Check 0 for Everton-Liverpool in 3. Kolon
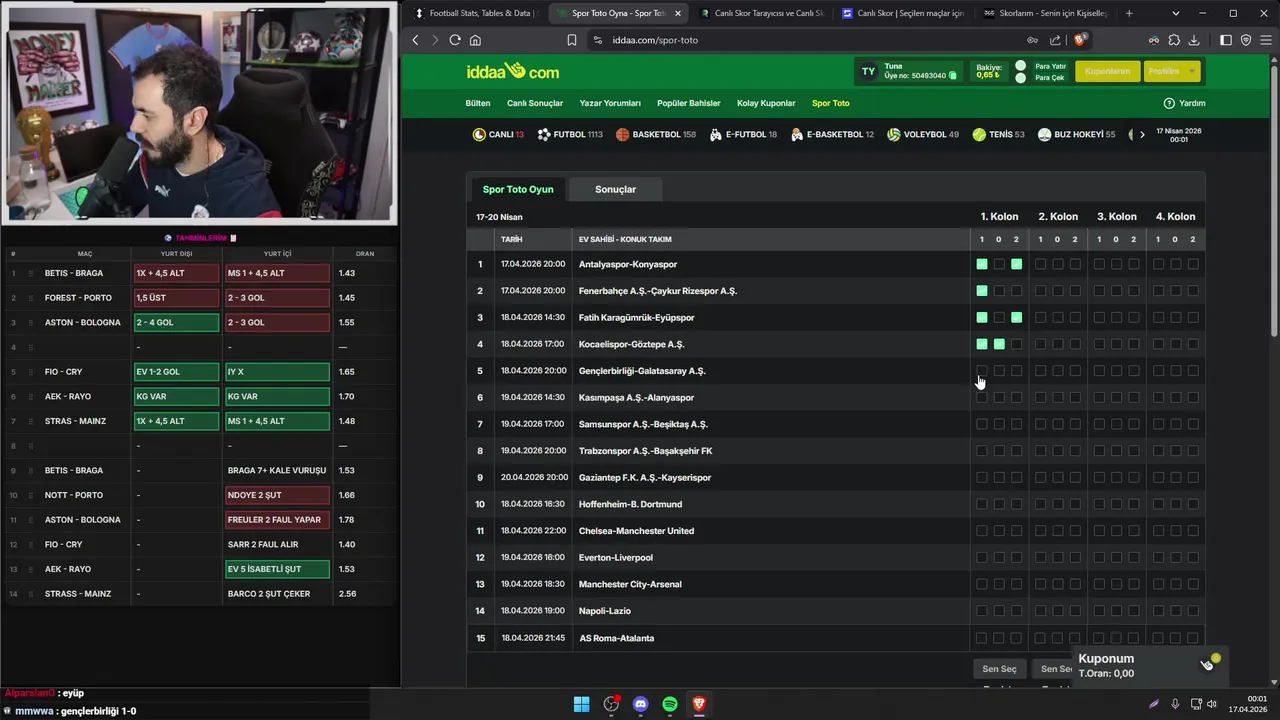The image size is (1280, 720). point(1116,557)
